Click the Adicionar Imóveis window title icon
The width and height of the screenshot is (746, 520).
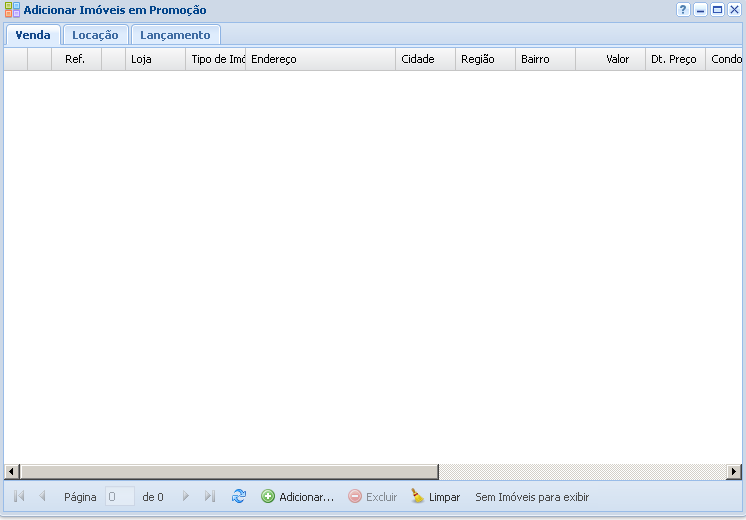[x=12, y=10]
